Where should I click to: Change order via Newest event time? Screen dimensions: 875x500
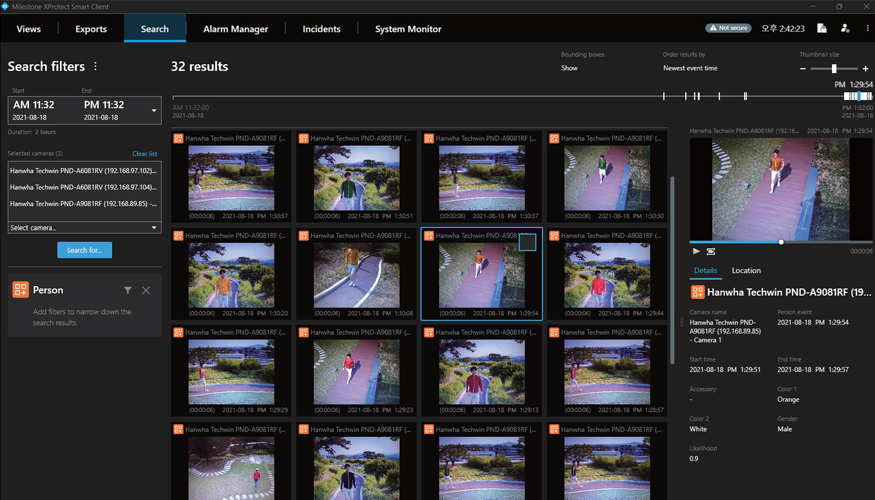click(x=690, y=68)
